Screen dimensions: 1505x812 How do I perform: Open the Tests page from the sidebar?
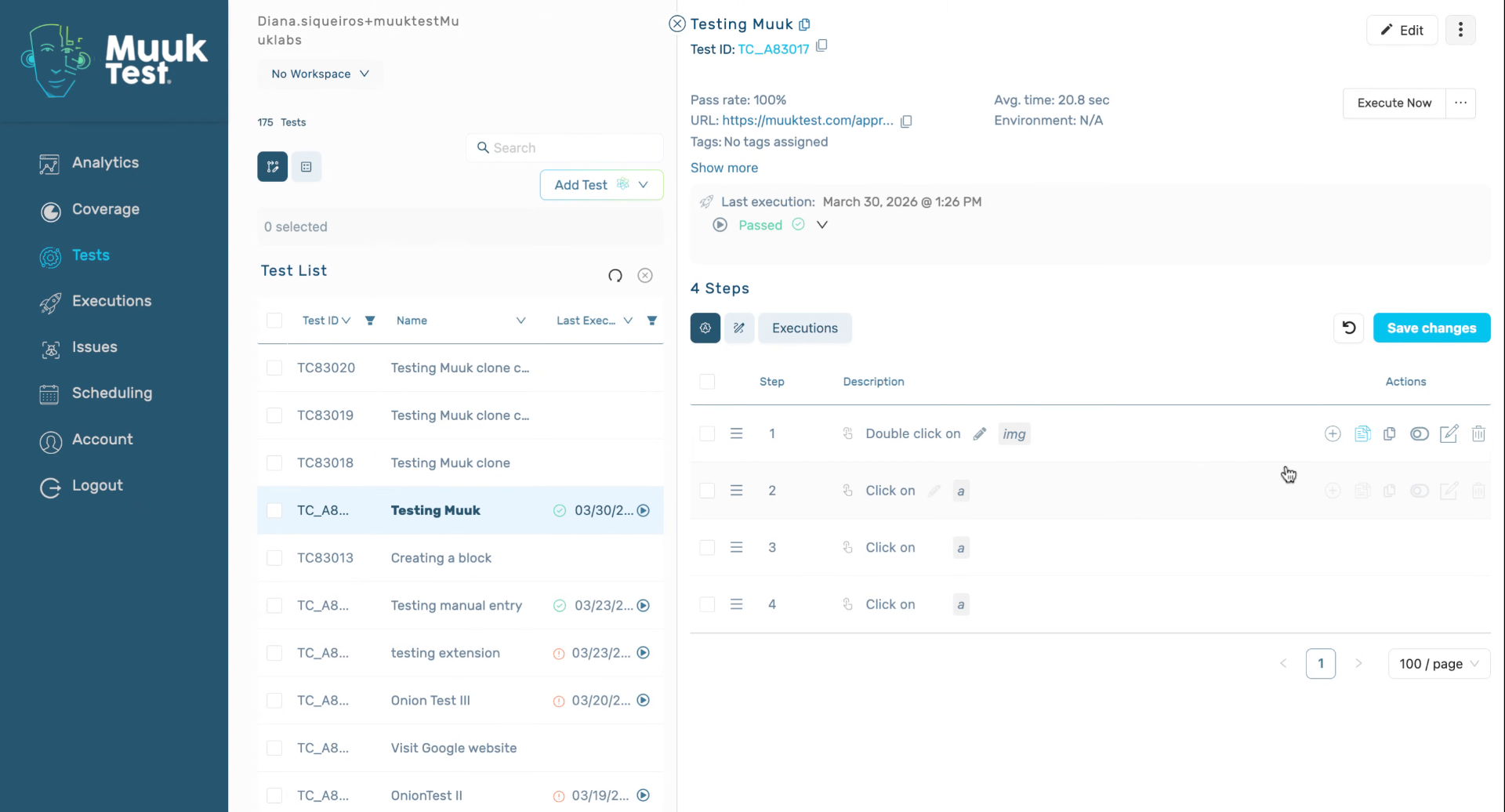tap(74, 256)
